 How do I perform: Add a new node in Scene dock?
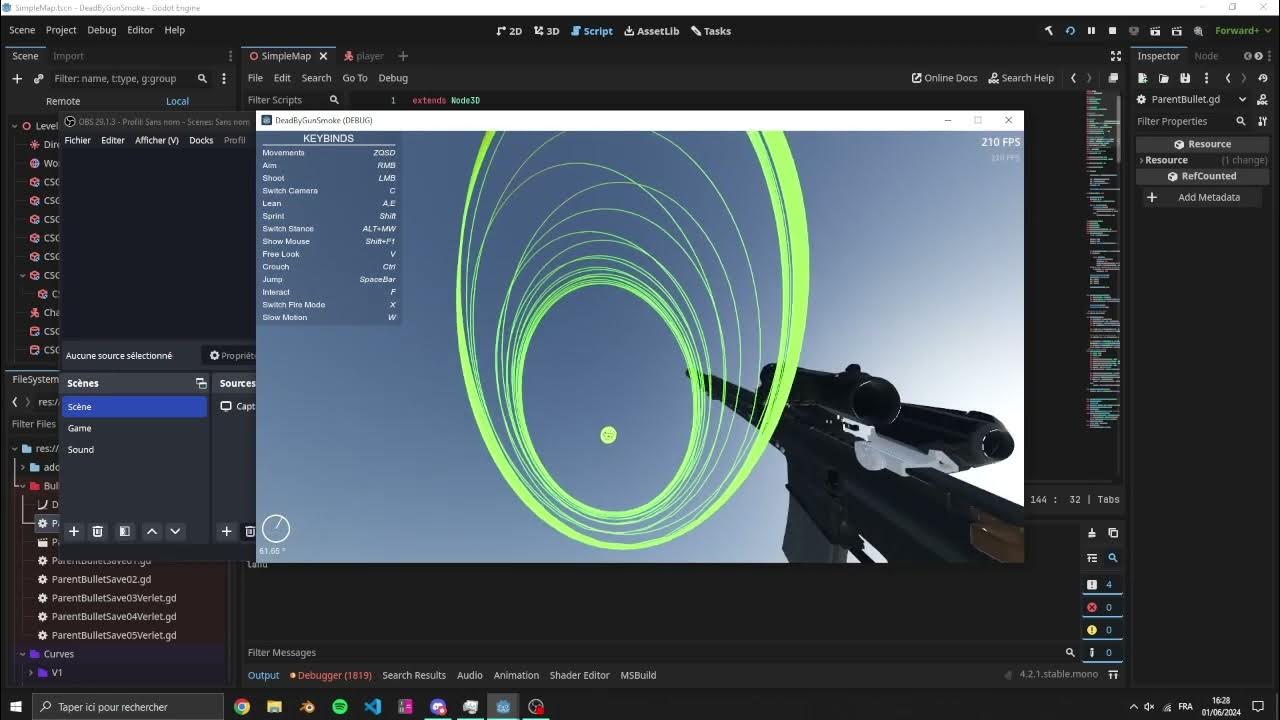tap(17, 78)
